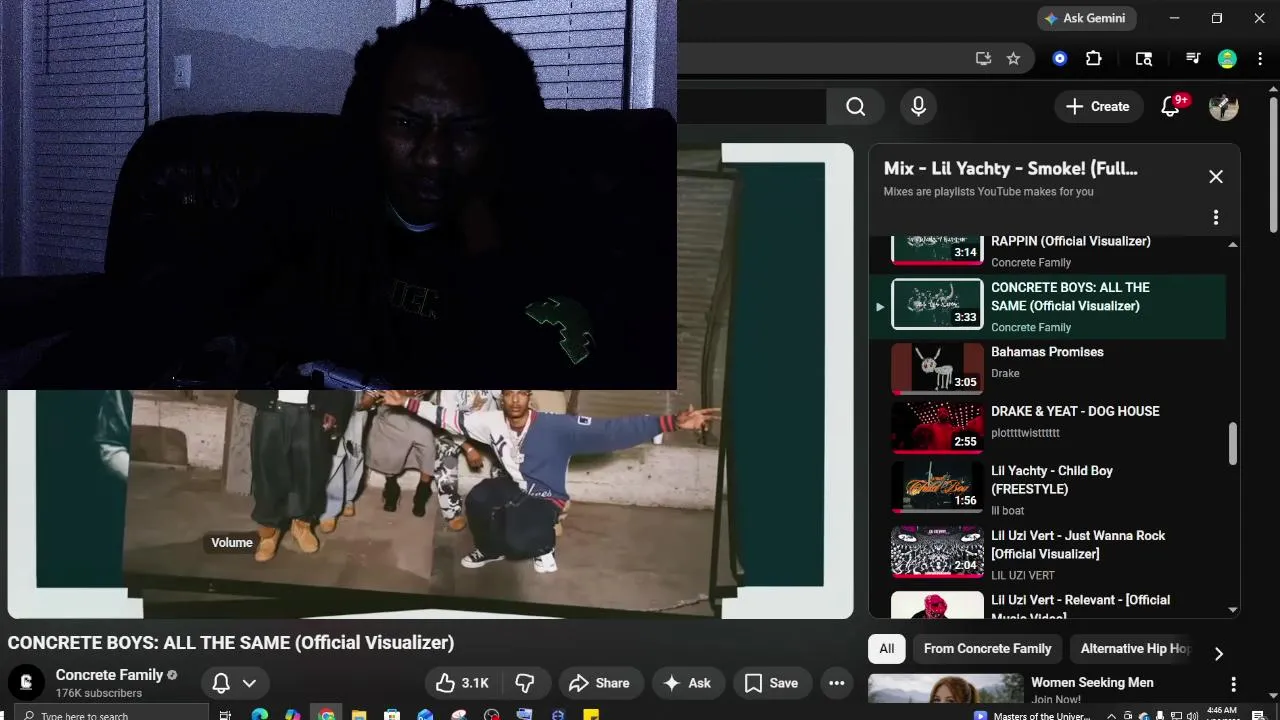Image resolution: width=1280 pixels, height=720 pixels.
Task: Open Concrete Family channel name link
Action: point(109,675)
